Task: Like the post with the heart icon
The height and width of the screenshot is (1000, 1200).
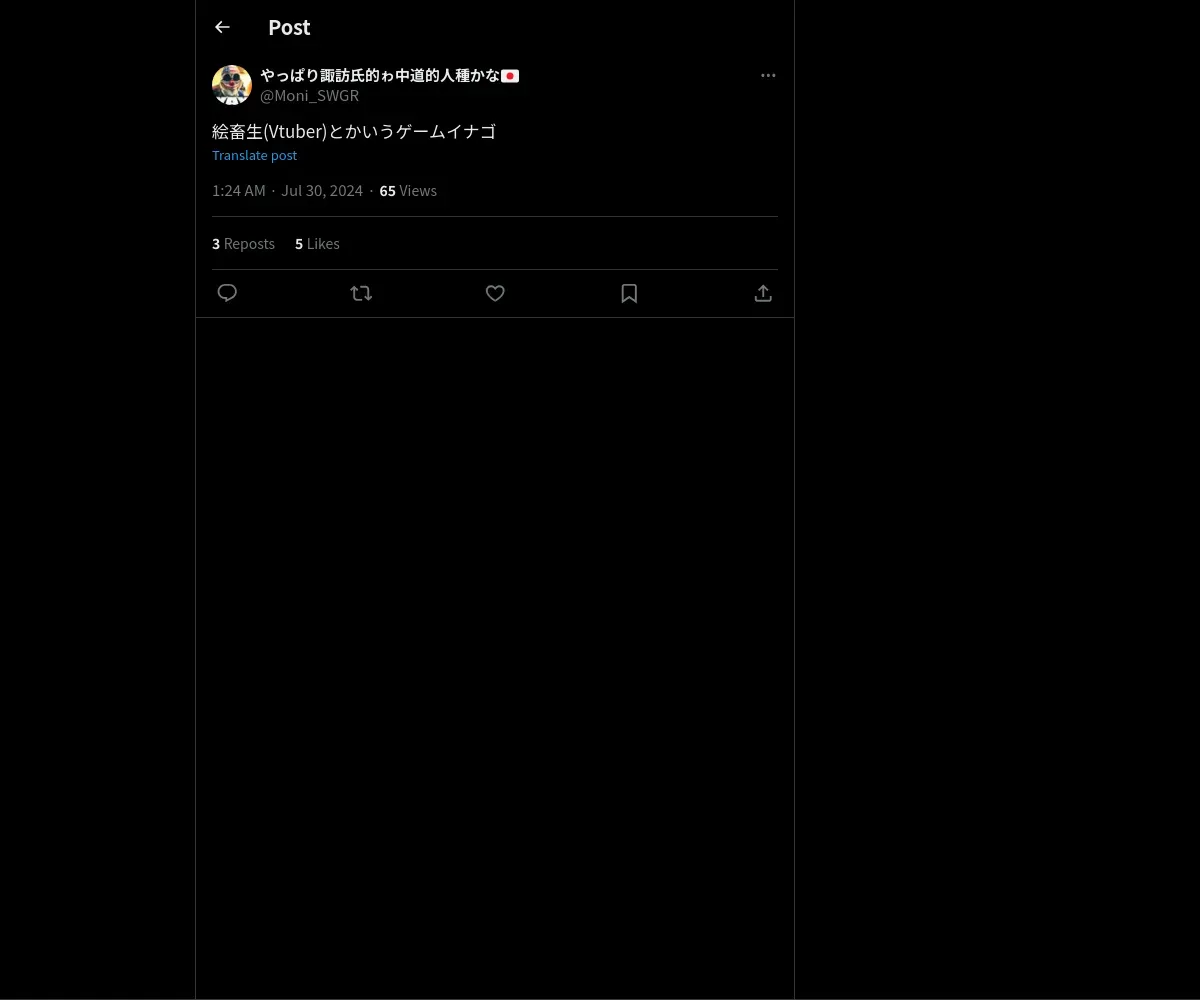Action: point(495,293)
